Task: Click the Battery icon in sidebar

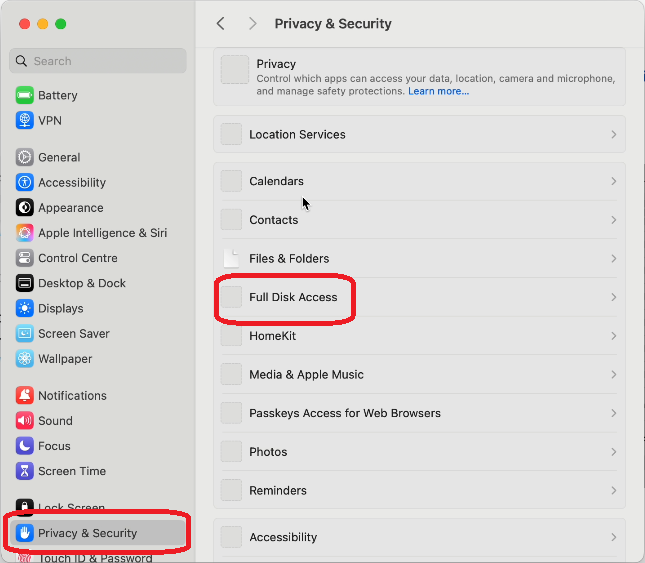Action: [25, 95]
